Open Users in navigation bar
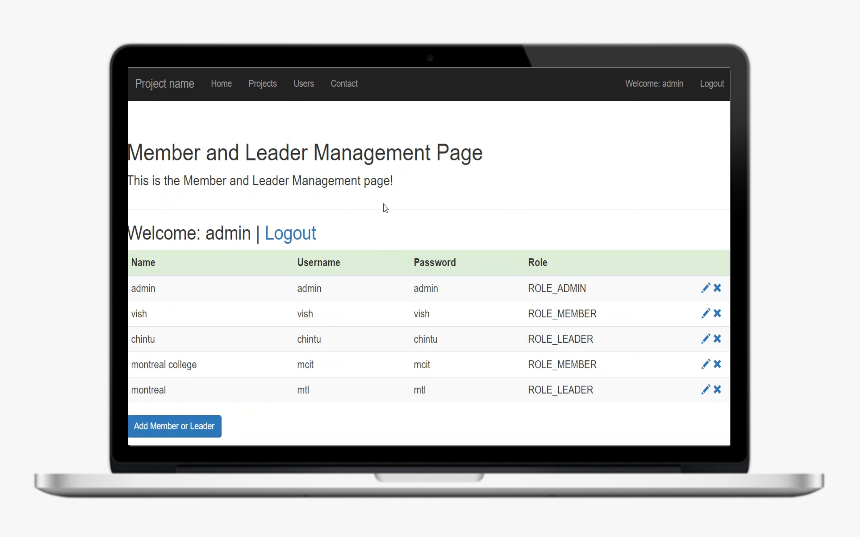The width and height of the screenshot is (860, 537). [x=303, y=84]
